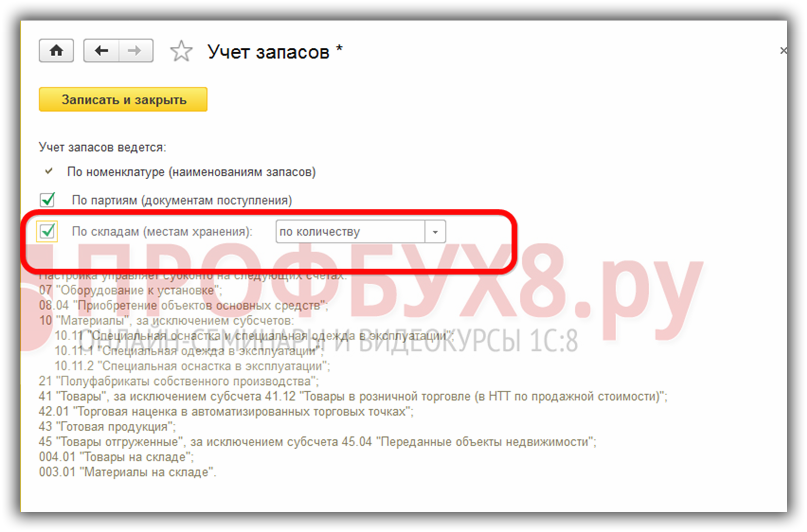Click По складам (местам хранения) label
This screenshot has height=532, width=807.
[162, 232]
